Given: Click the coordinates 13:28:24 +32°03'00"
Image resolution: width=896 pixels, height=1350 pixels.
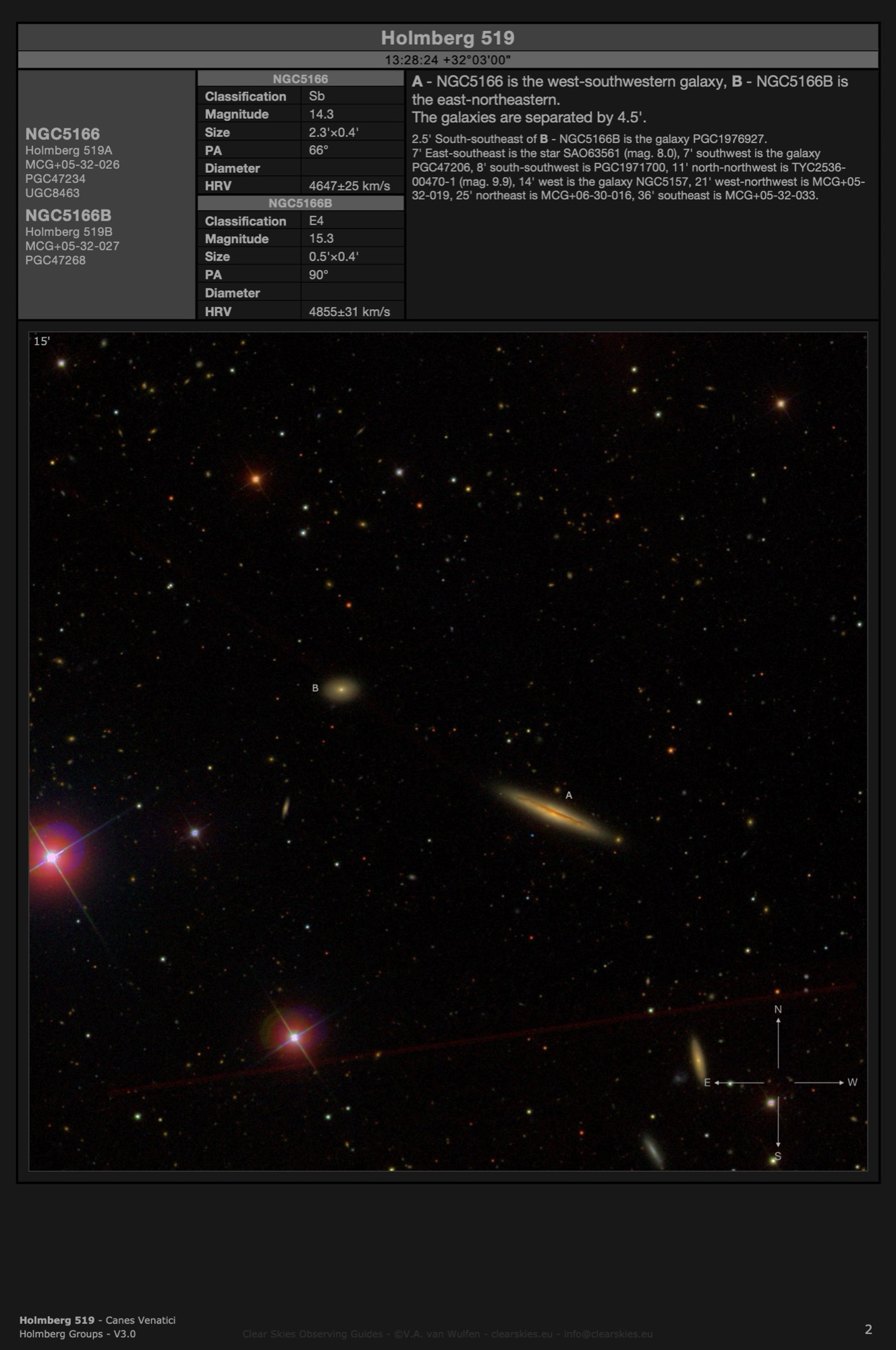Looking at the screenshot, I should click(447, 60).
